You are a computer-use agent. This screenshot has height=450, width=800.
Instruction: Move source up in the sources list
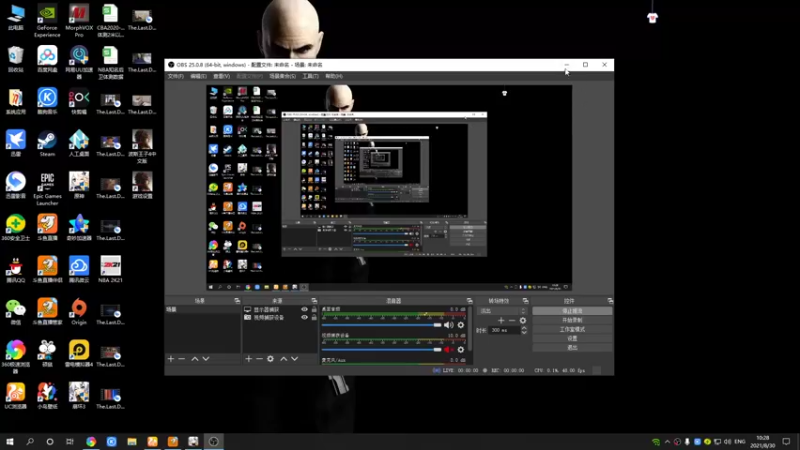(284, 359)
